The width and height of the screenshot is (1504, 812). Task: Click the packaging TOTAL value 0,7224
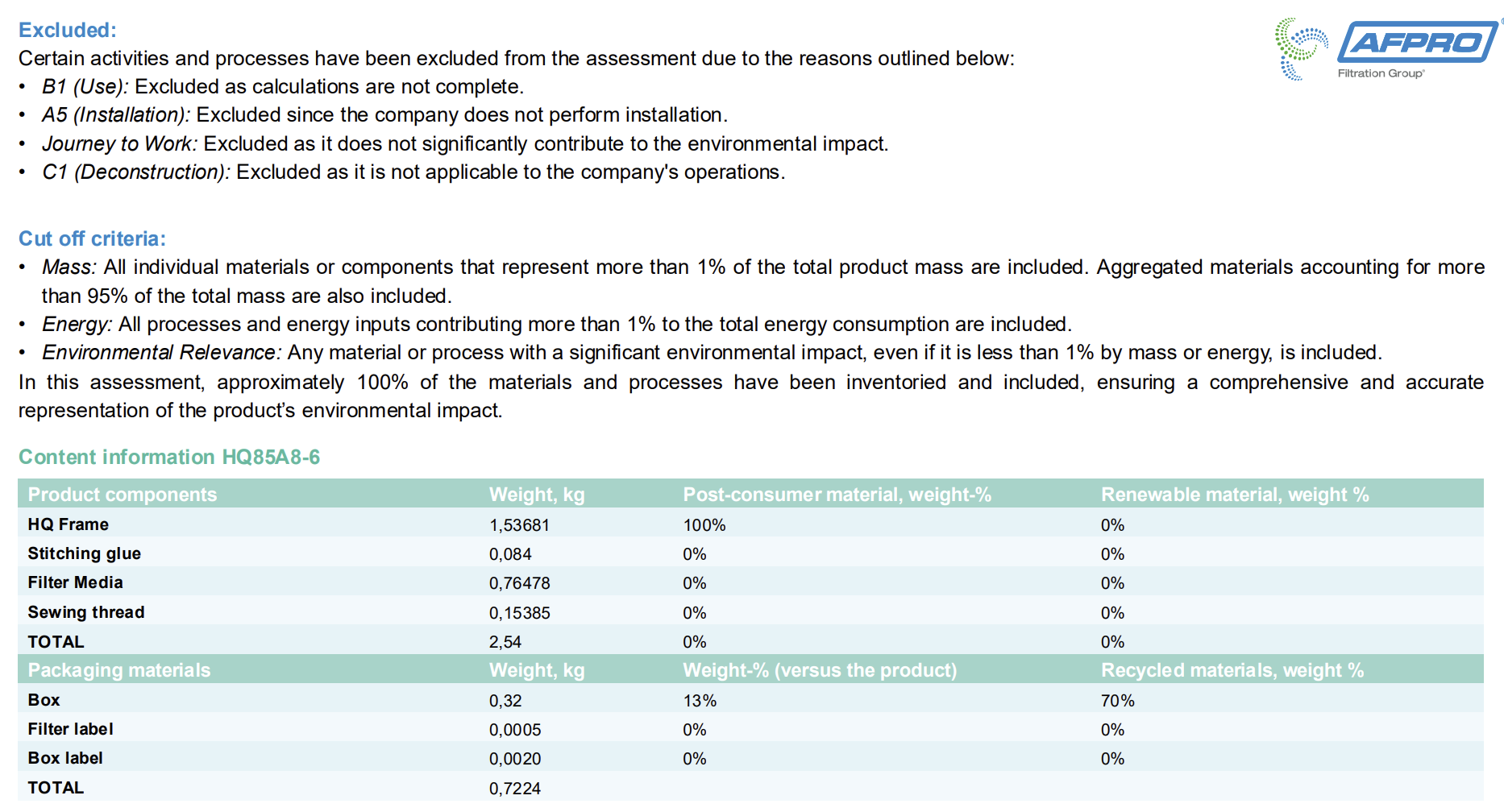(x=515, y=789)
